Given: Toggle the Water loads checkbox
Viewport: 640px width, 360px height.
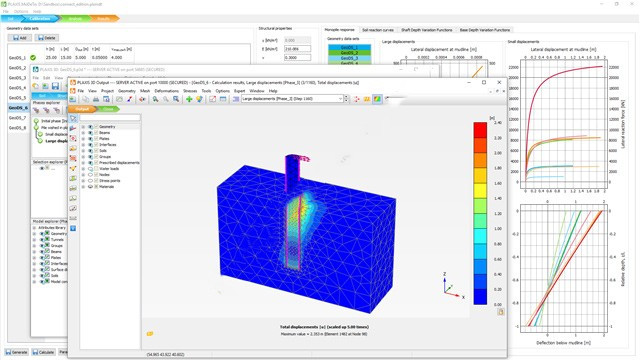Looking at the screenshot, I should [x=96, y=169].
